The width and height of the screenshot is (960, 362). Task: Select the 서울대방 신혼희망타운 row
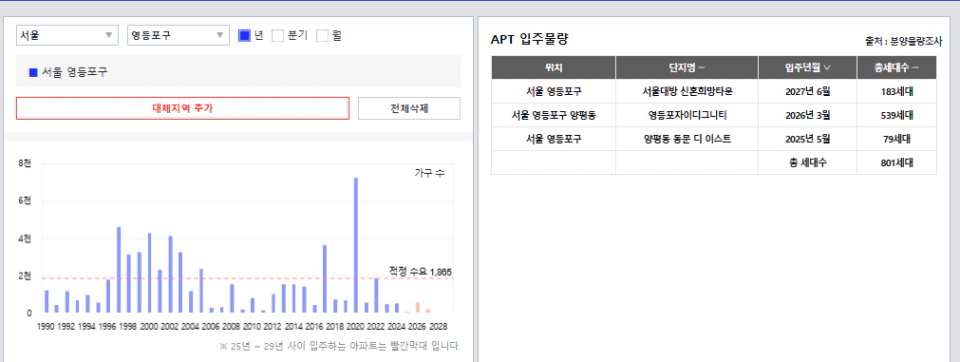(x=714, y=91)
